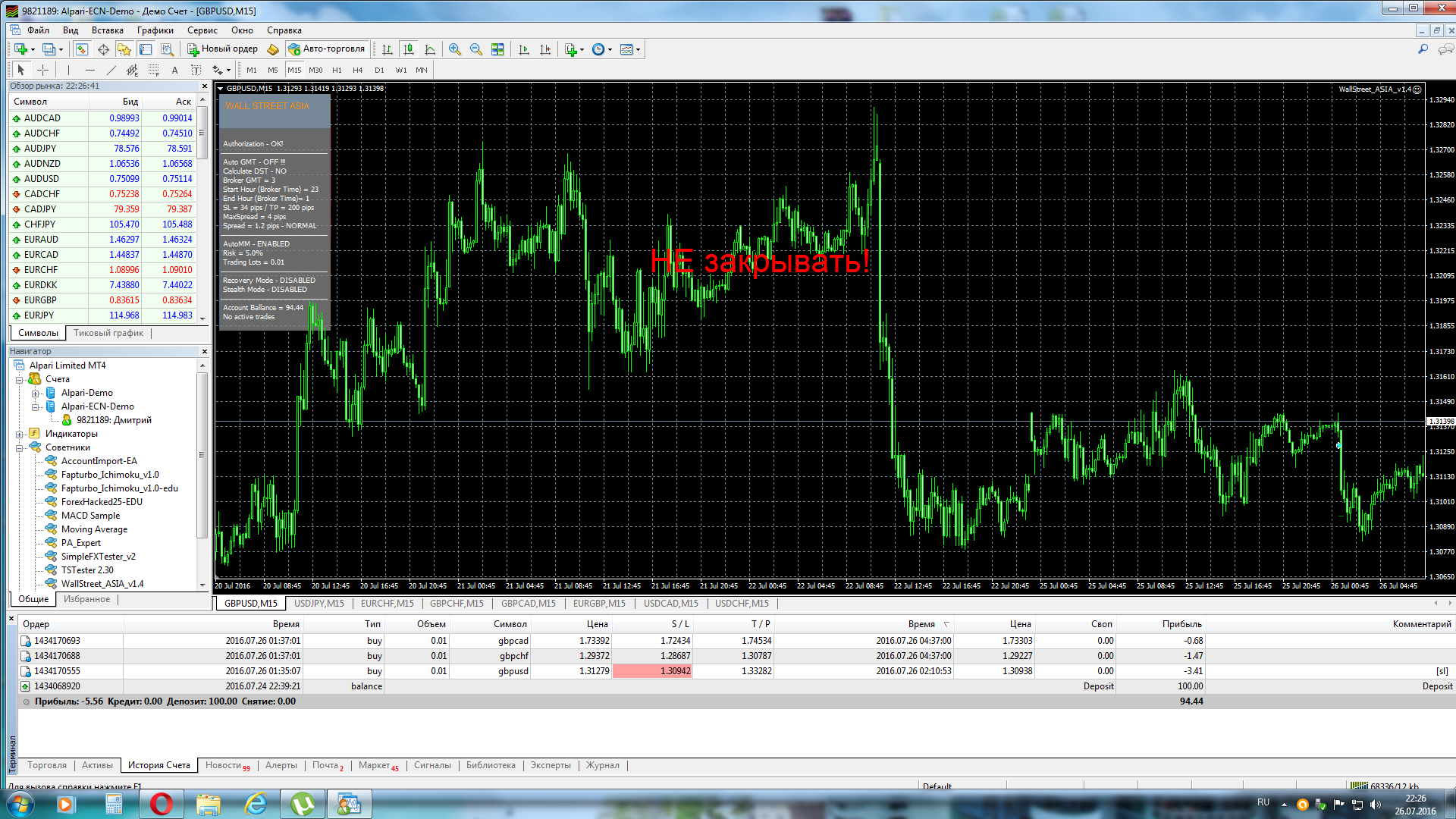Open the Opera browser taskbar icon
The height and width of the screenshot is (819, 1456).
(161, 804)
